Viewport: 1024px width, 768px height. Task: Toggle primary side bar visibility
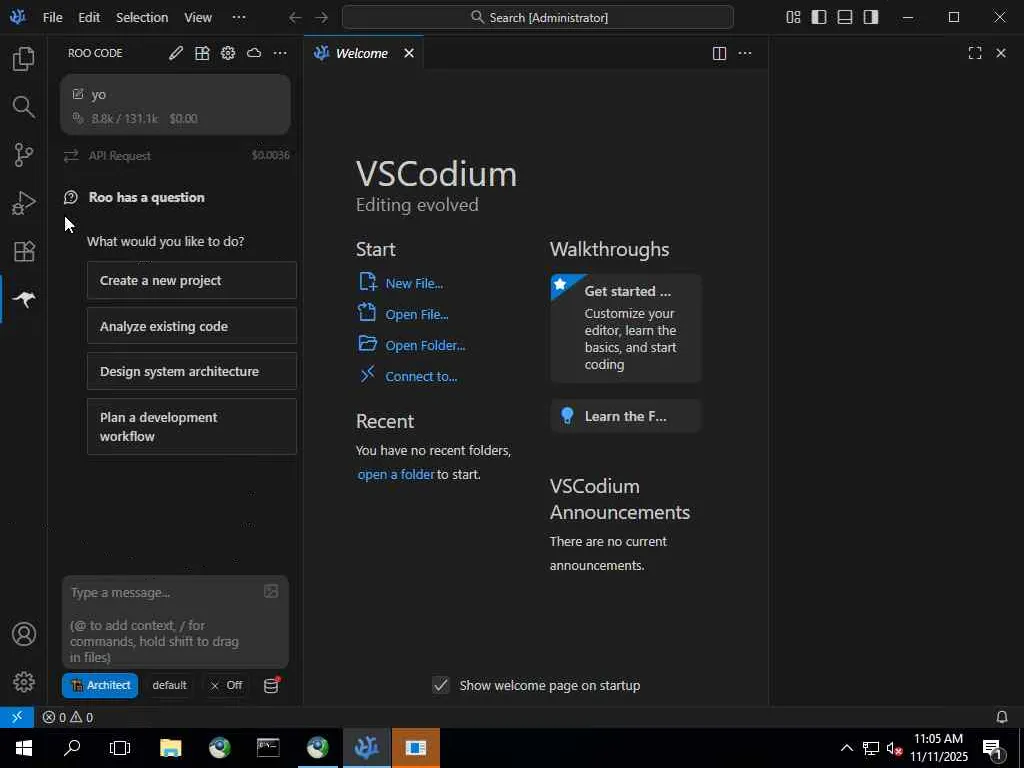pyautogui.click(x=819, y=18)
